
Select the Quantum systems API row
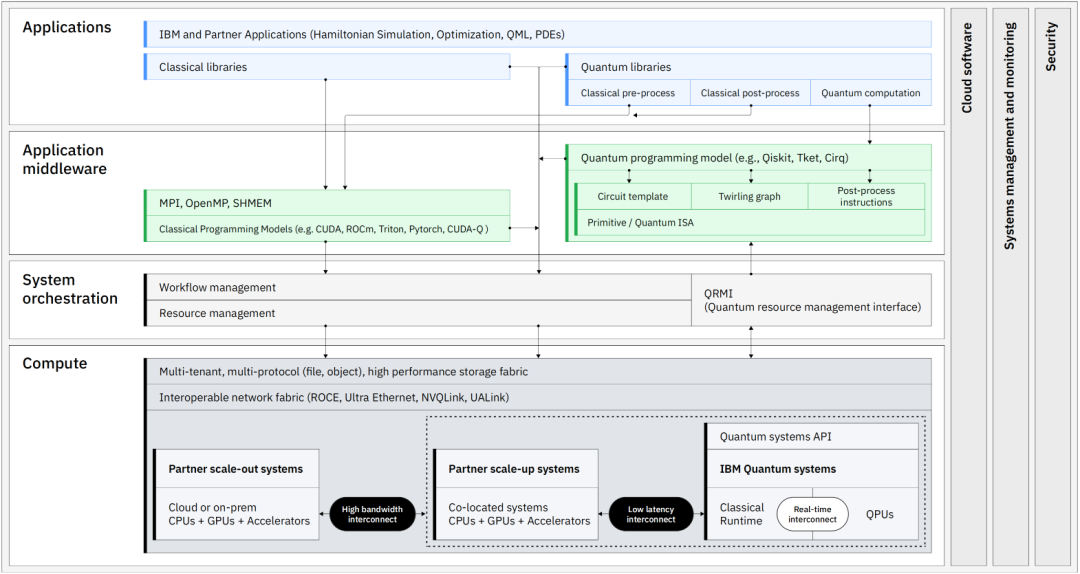(811, 436)
